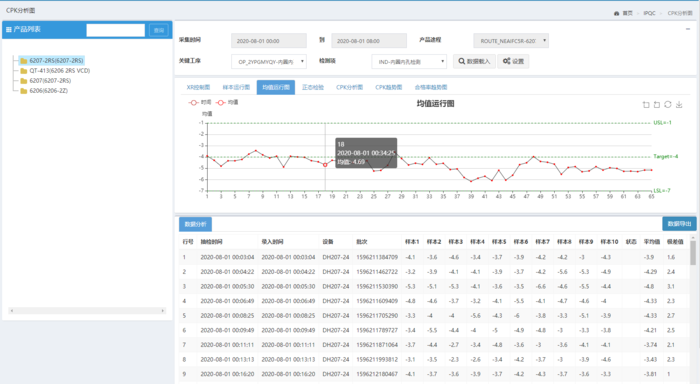Viewport: 700px width, 384px height.
Task: Follow the IPQC breadcrumb link
Action: tap(650, 13)
